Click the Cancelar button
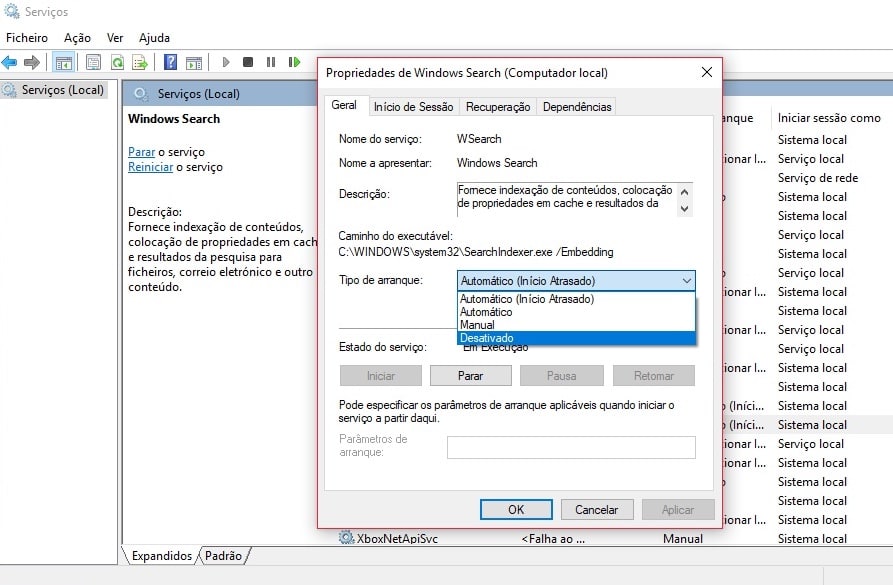Viewport: 893px width, 585px height. tap(596, 509)
